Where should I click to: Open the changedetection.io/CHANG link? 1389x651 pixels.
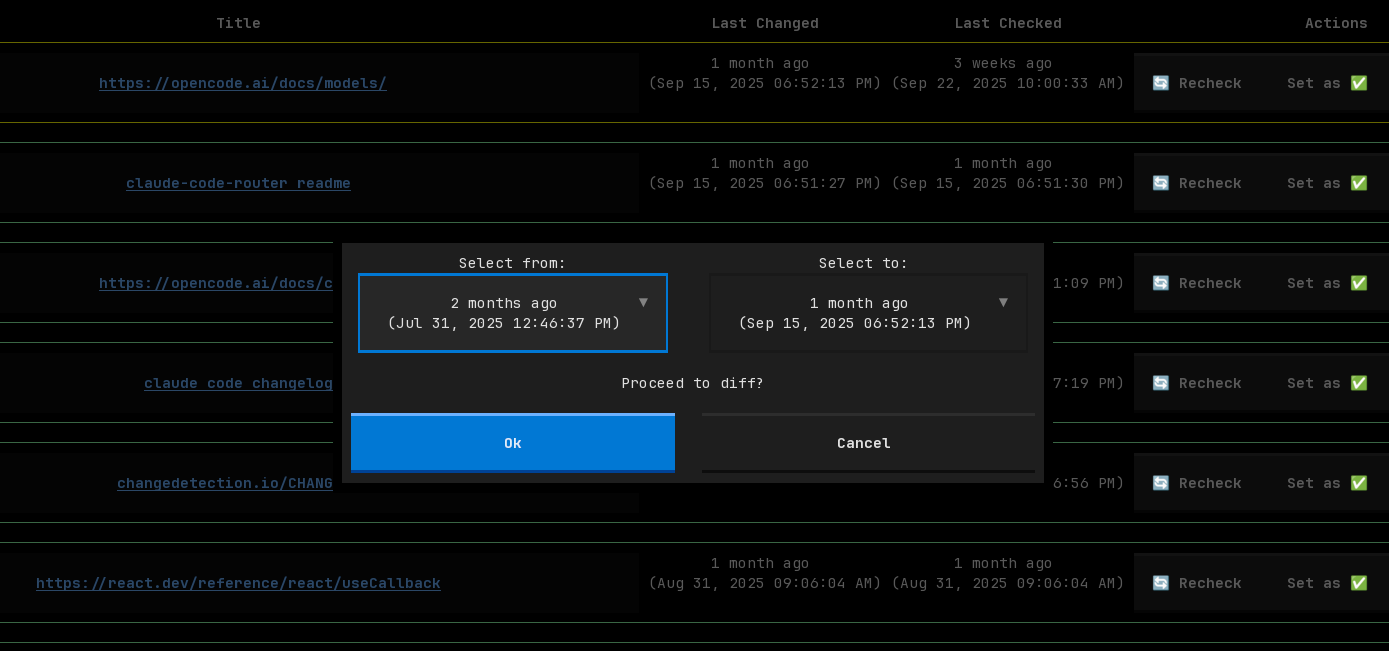coord(225,483)
